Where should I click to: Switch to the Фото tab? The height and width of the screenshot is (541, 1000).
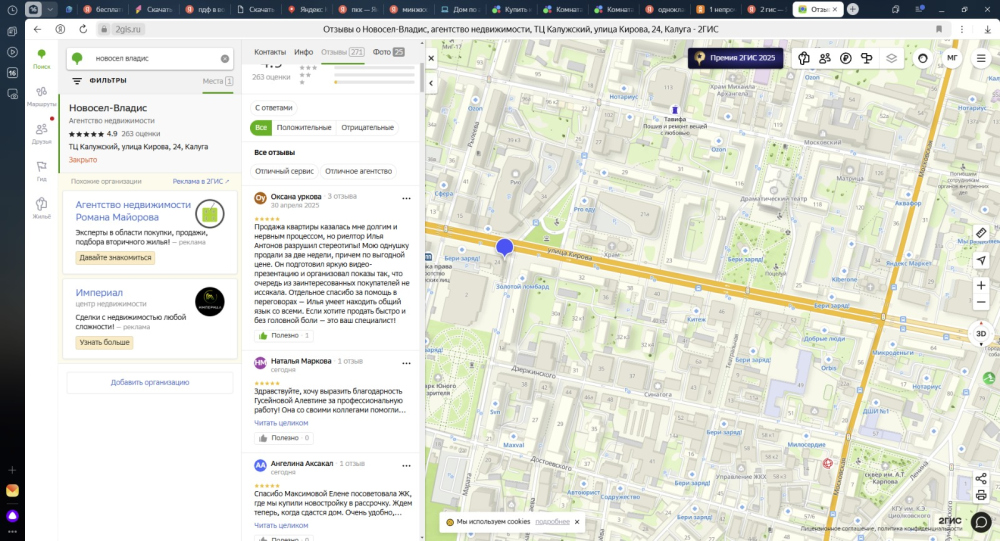click(388, 52)
